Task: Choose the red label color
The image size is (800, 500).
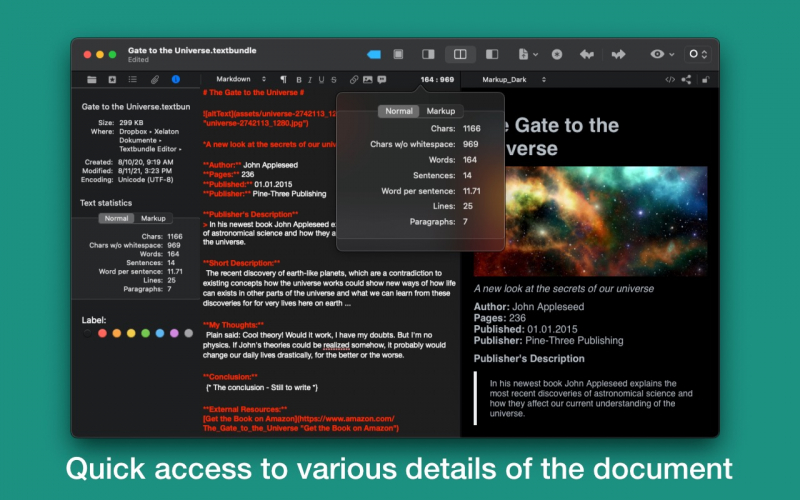Action: [x=102, y=333]
